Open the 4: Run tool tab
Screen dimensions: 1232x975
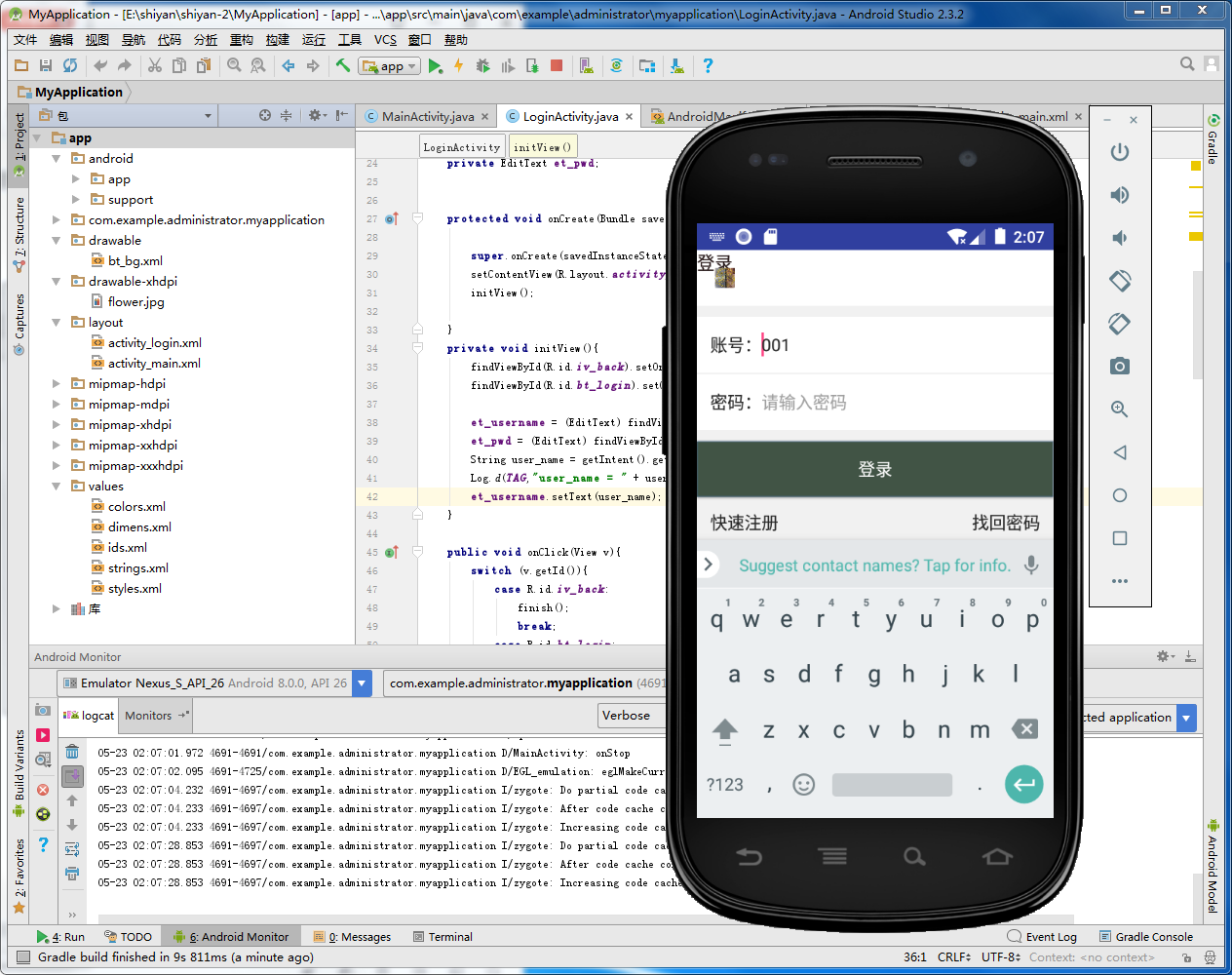[61, 937]
